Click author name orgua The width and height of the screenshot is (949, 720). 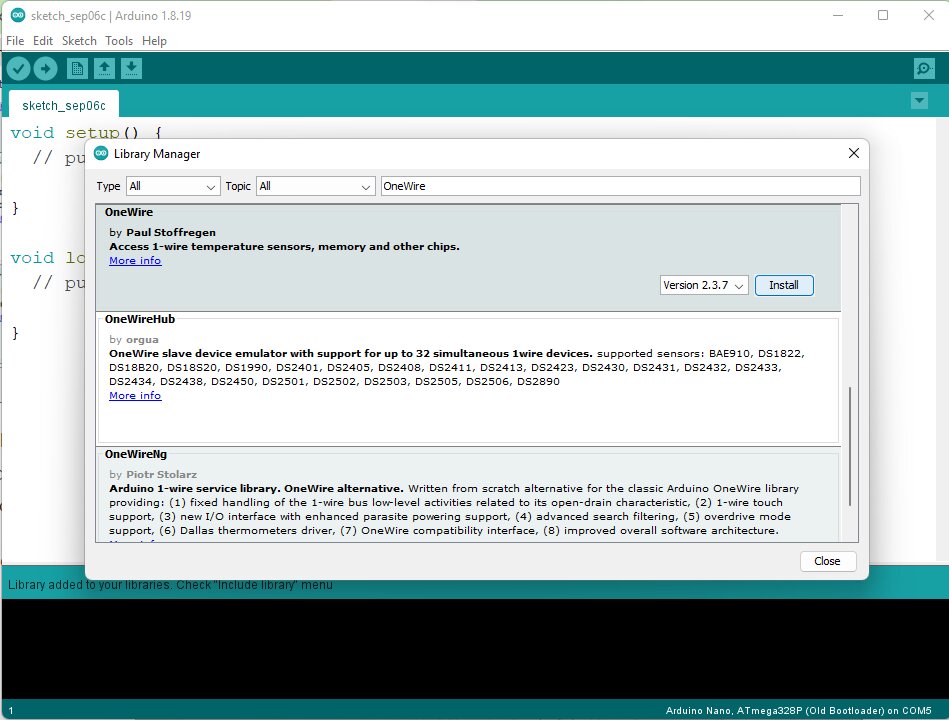pyautogui.click(x=142, y=339)
